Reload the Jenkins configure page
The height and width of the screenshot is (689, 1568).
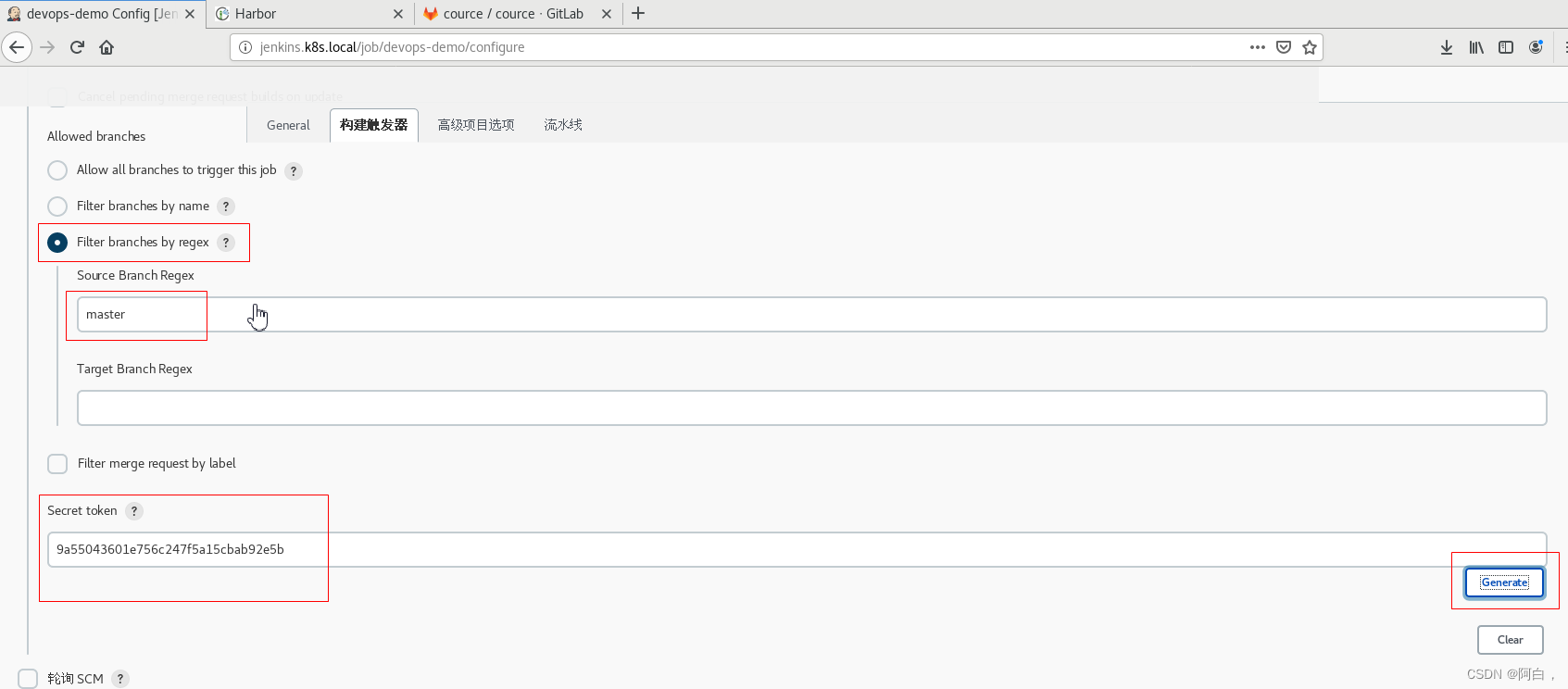(x=77, y=47)
